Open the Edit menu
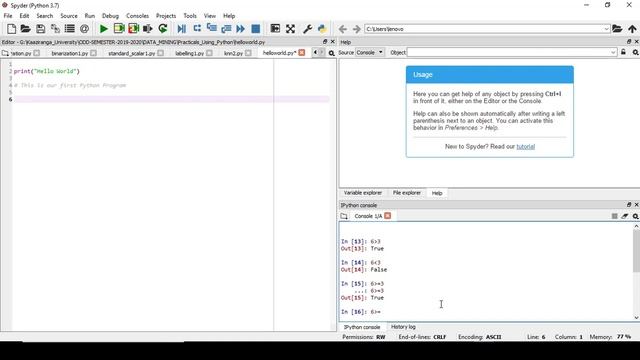Image resolution: width=640 pixels, height=360 pixels. [24, 16]
